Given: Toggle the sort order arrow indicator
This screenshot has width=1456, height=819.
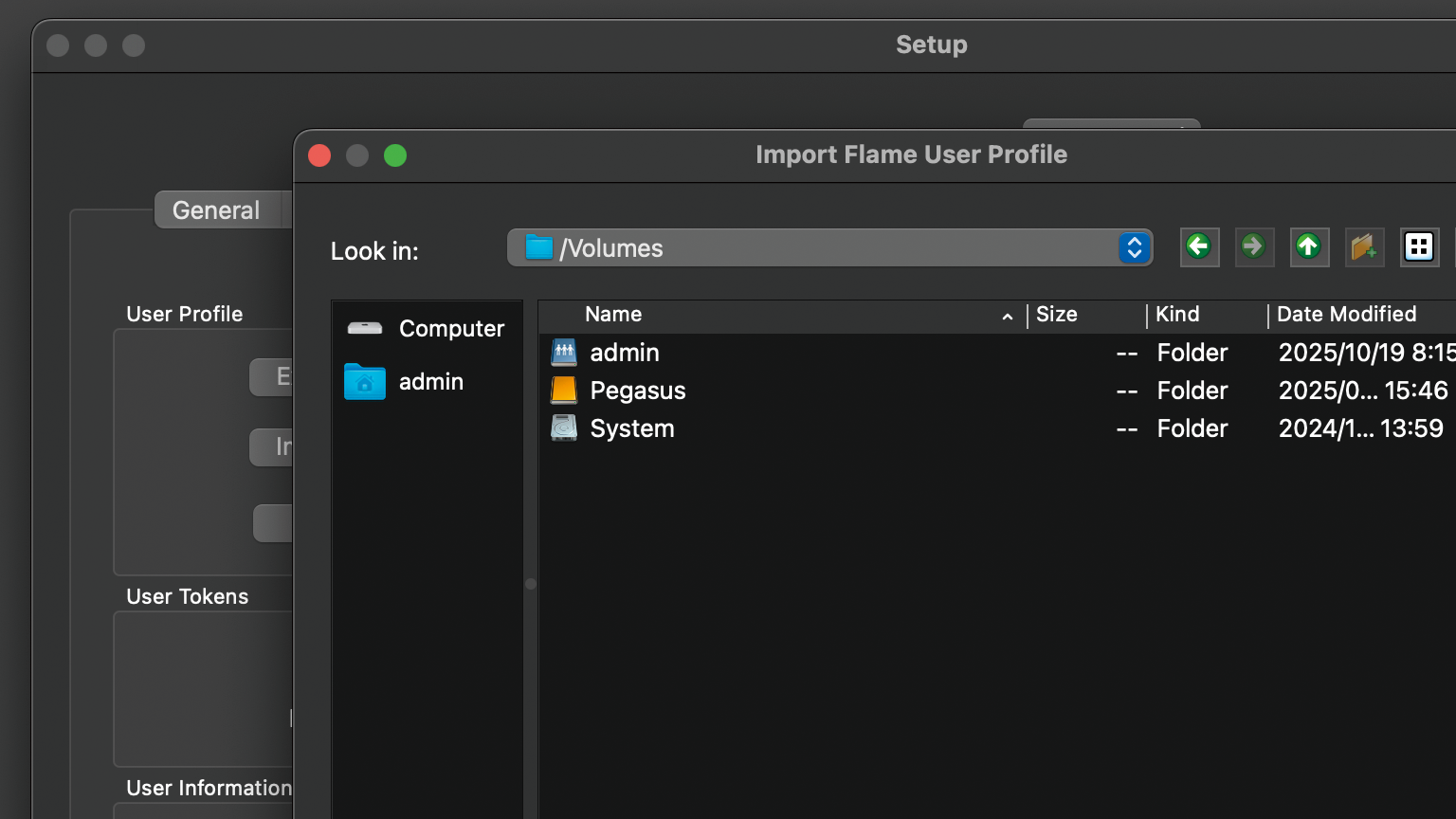Looking at the screenshot, I should pos(1007,317).
